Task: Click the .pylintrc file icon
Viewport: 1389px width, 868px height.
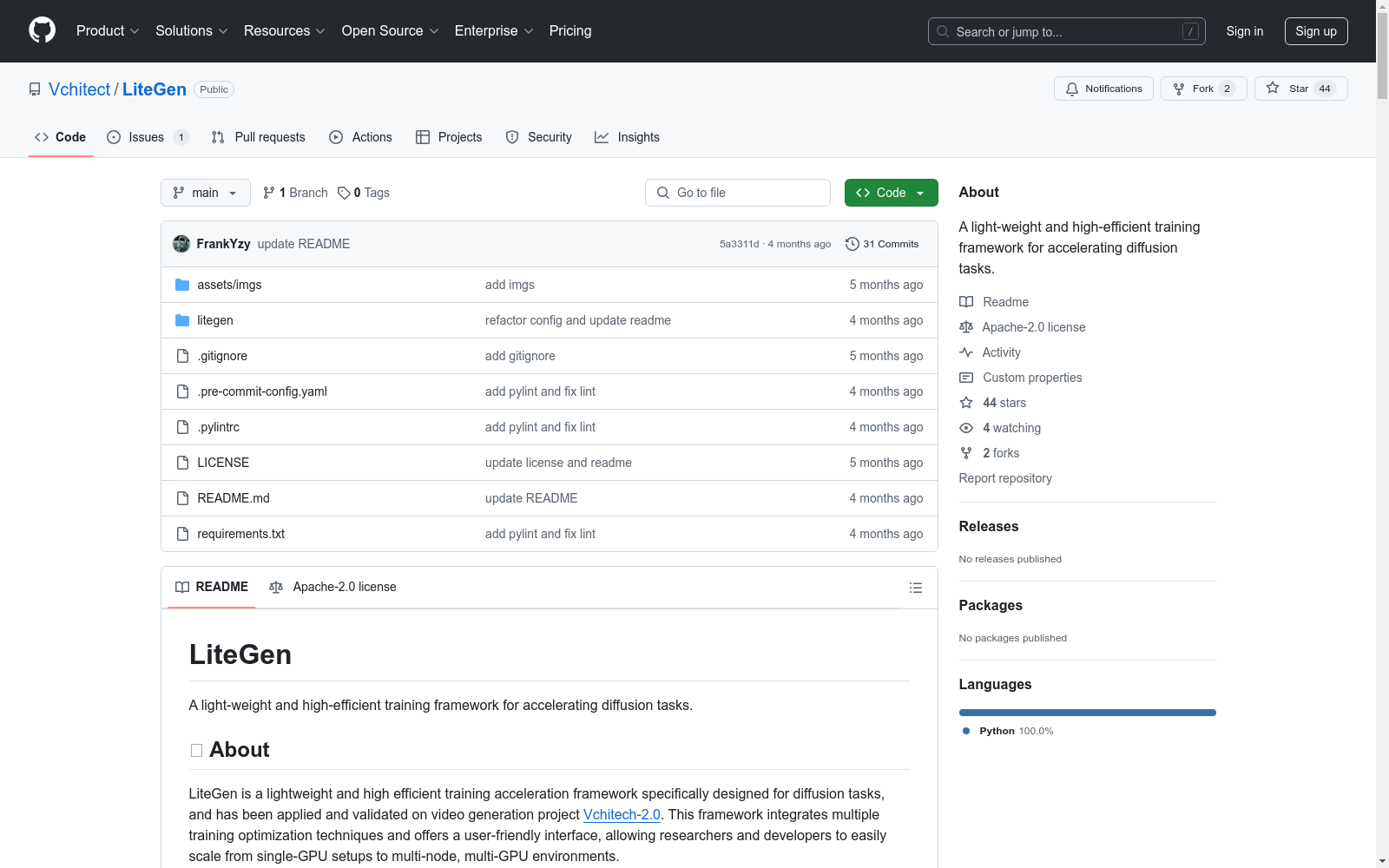Action: (x=182, y=427)
